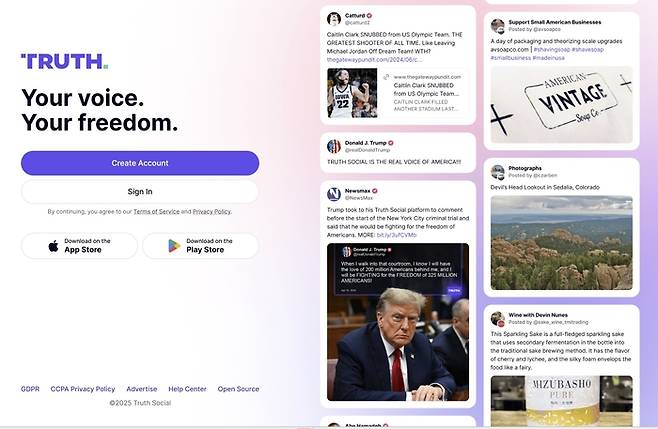Image resolution: width=658 pixels, height=429 pixels.
Task: Open the GDPR footer link
Action: click(30, 389)
